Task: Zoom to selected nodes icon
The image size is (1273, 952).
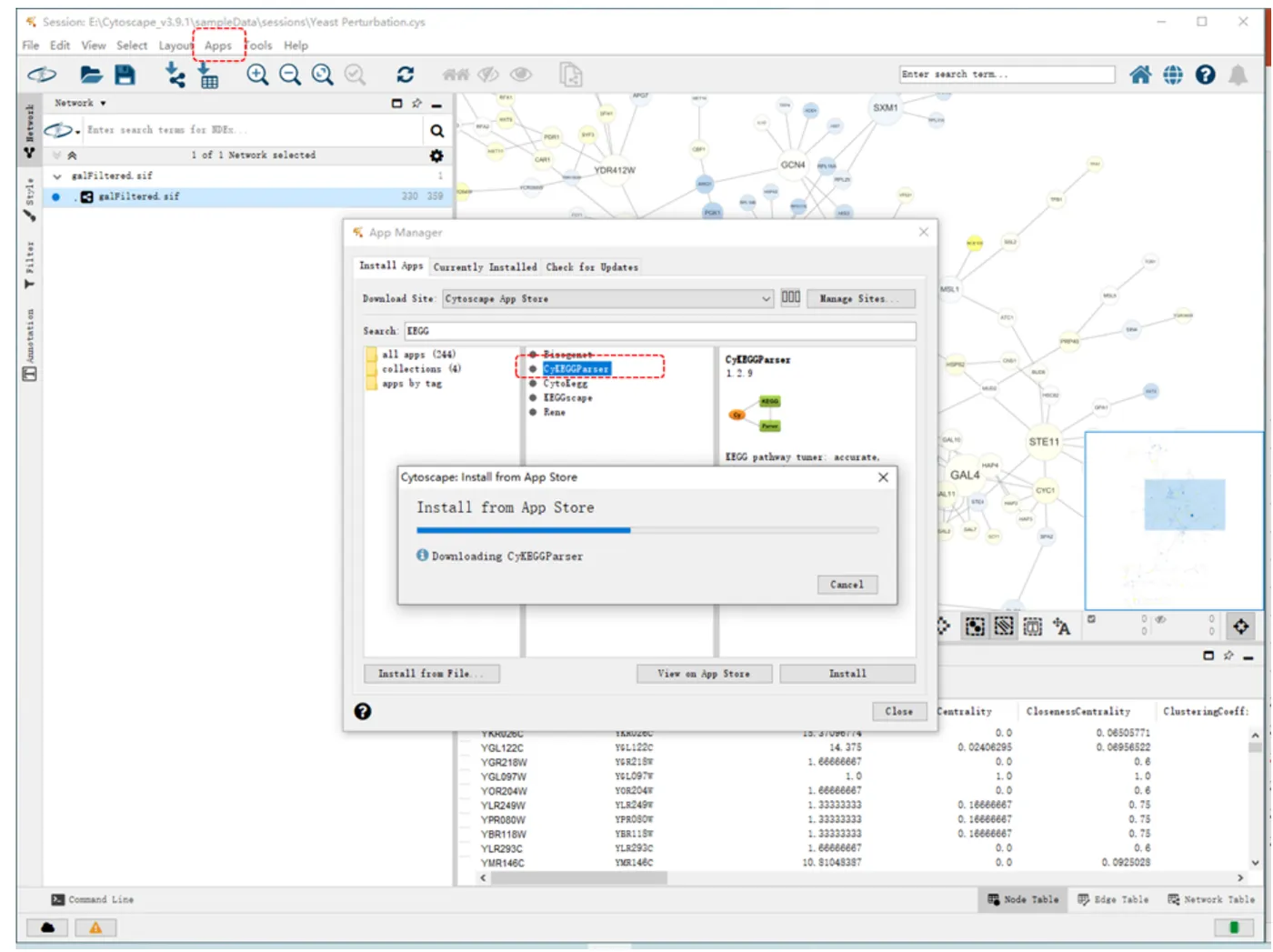Action: 356,75
